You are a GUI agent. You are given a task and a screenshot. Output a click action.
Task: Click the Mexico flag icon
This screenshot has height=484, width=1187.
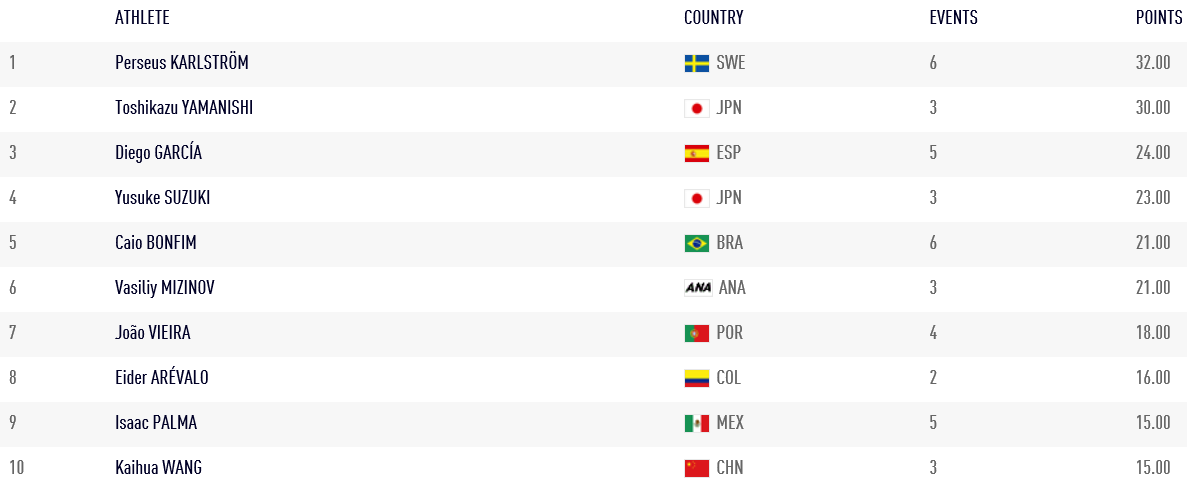tap(696, 423)
